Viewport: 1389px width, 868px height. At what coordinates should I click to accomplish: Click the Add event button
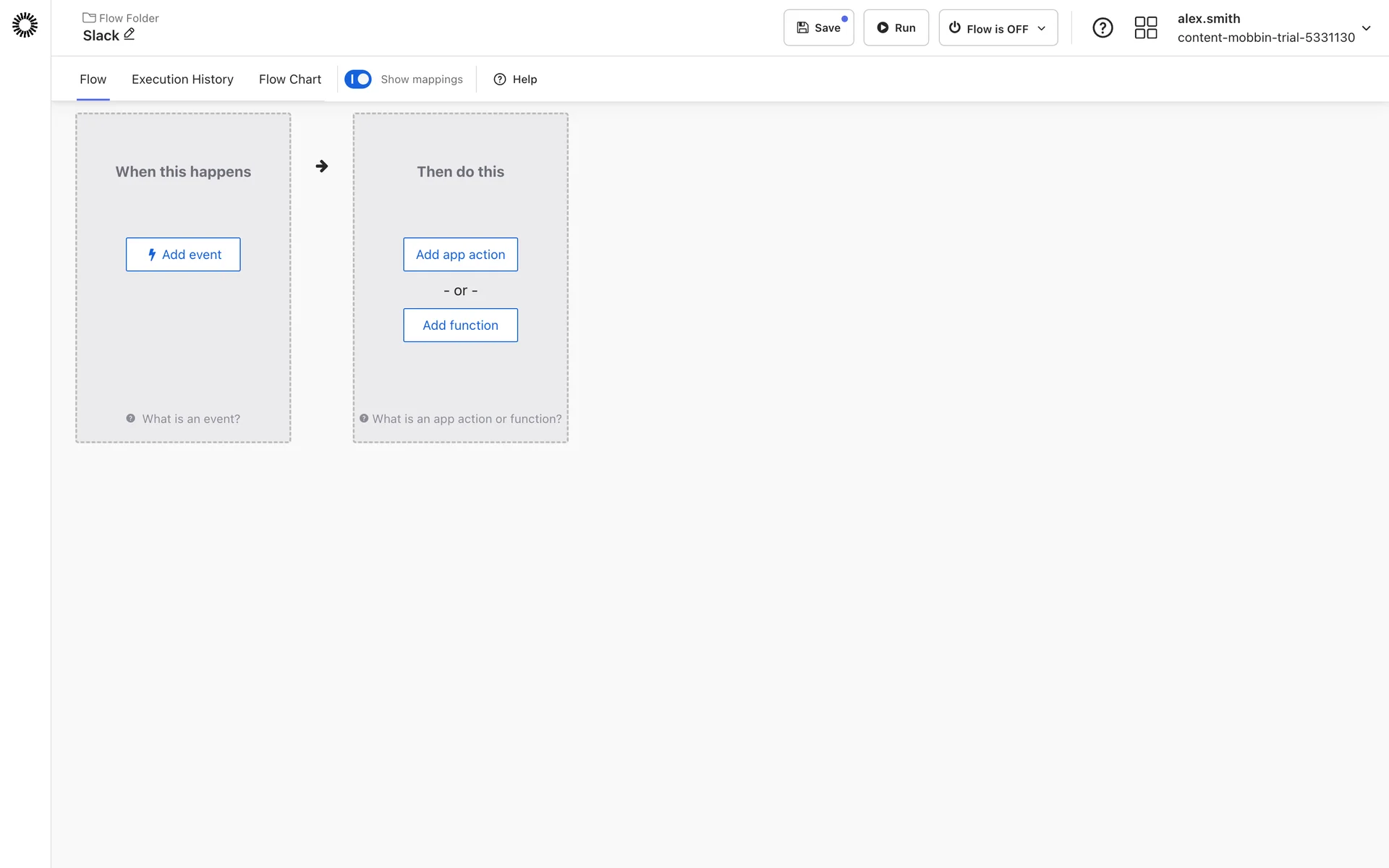click(x=183, y=255)
